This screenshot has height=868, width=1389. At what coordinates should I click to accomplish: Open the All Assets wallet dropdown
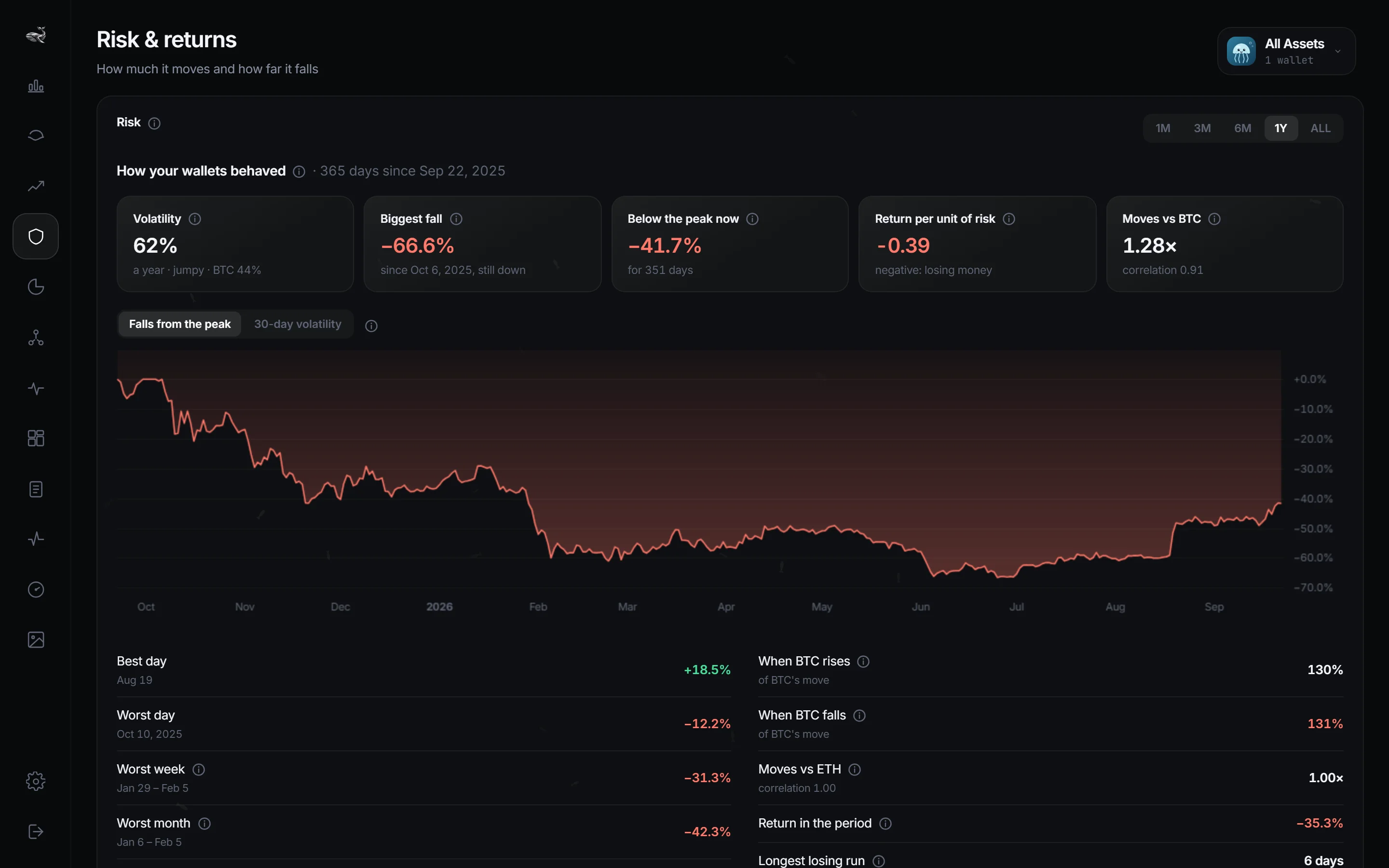click(1286, 51)
